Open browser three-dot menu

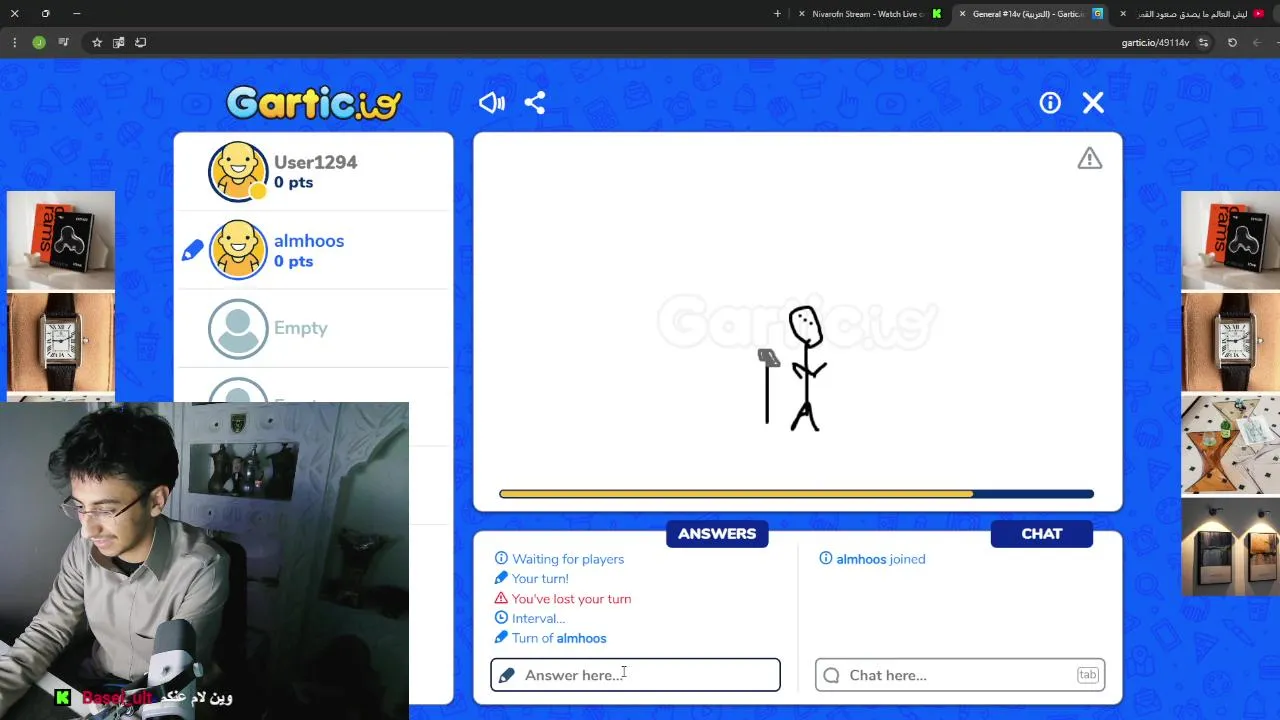(14, 43)
